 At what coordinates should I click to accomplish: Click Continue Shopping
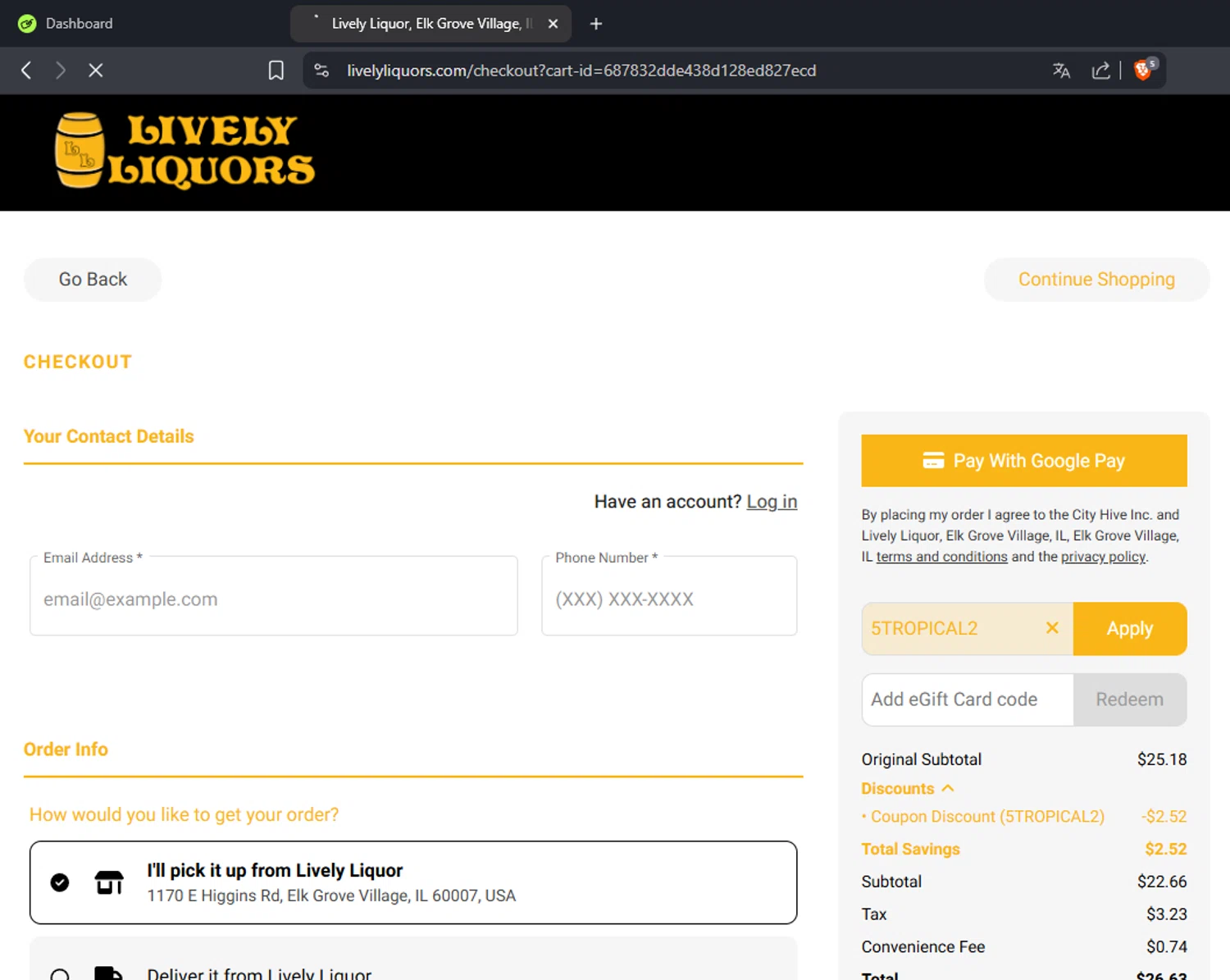coord(1096,280)
